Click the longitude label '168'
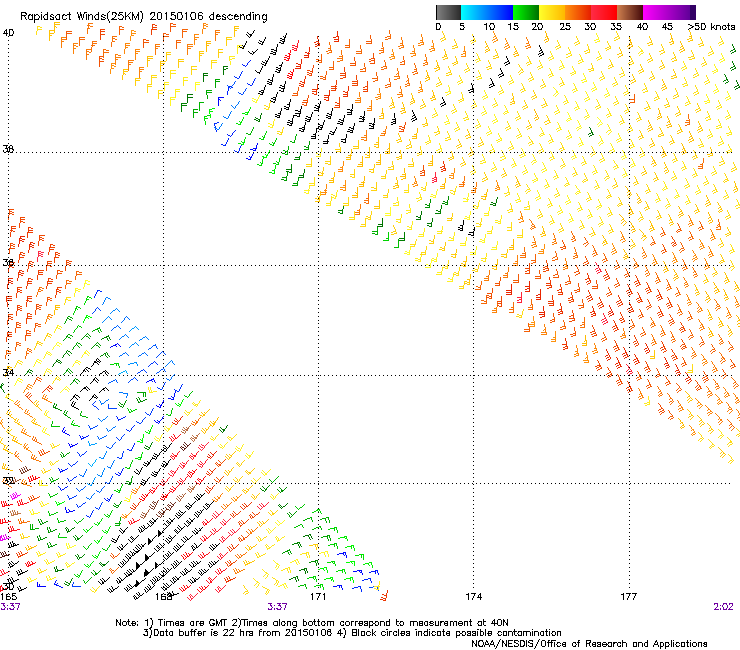The width and height of the screenshot is (740, 650). click(163, 597)
